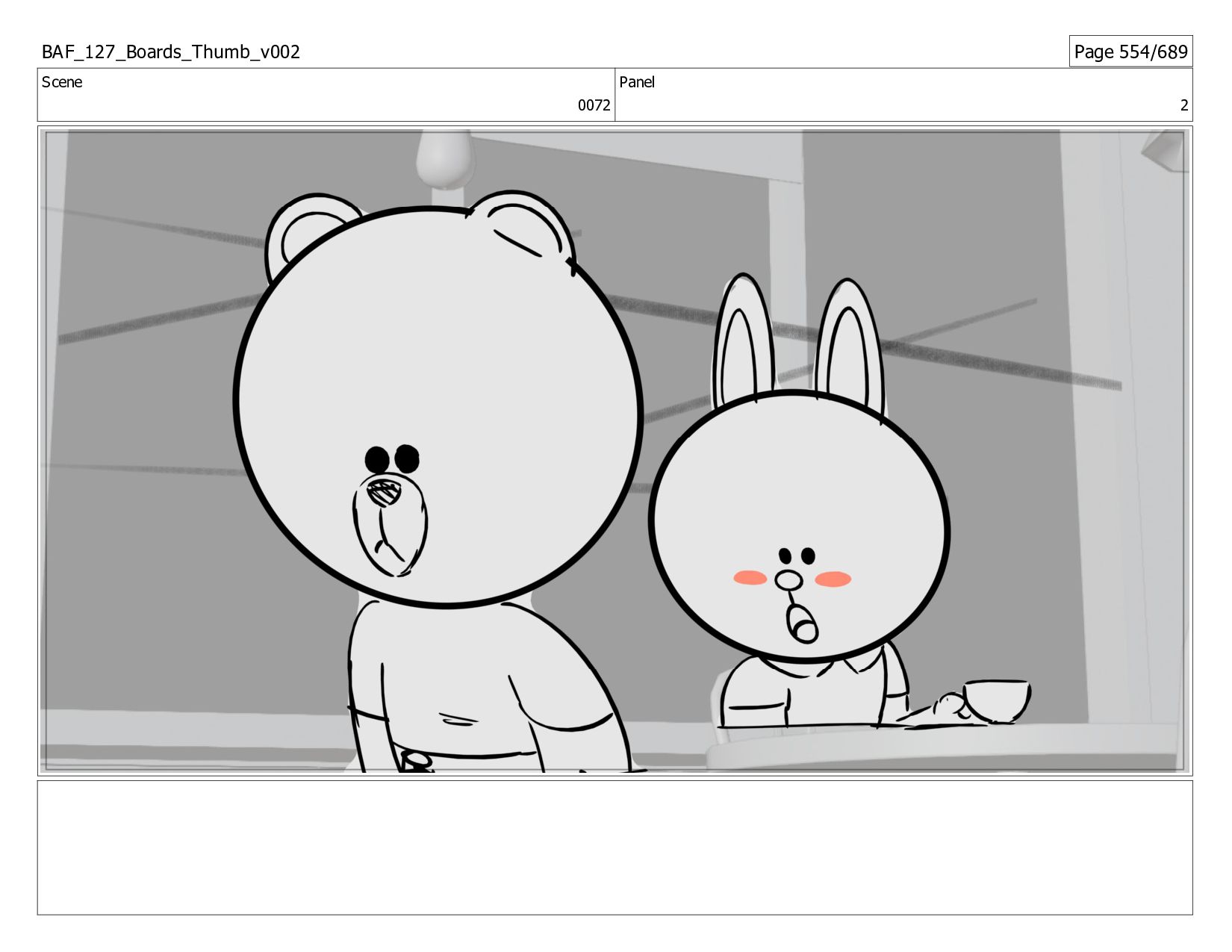Click the storyboard panel image of bear and rabbit
This screenshot has height=952, width=1232.
pos(615,451)
